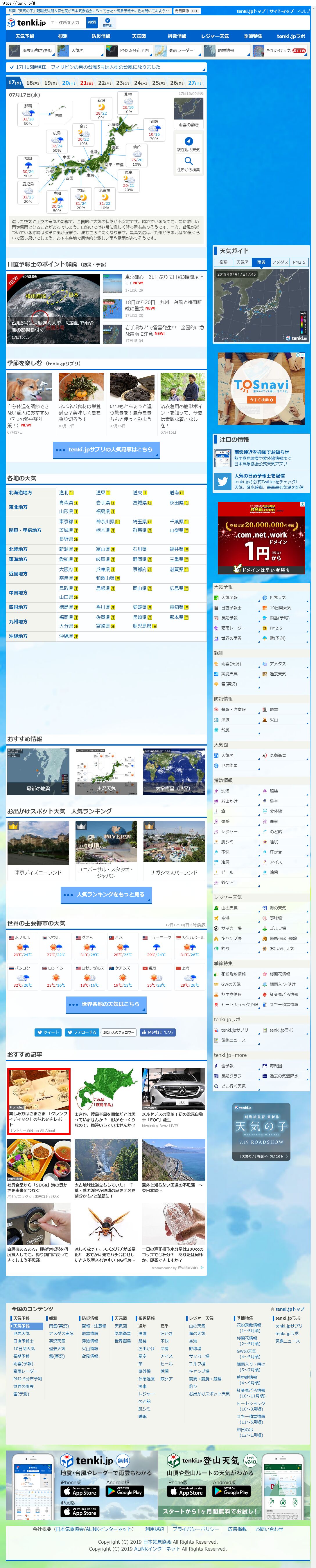Open 防災情報 in main navigation bar
The width and height of the screenshot is (316, 1568).
click(x=101, y=37)
